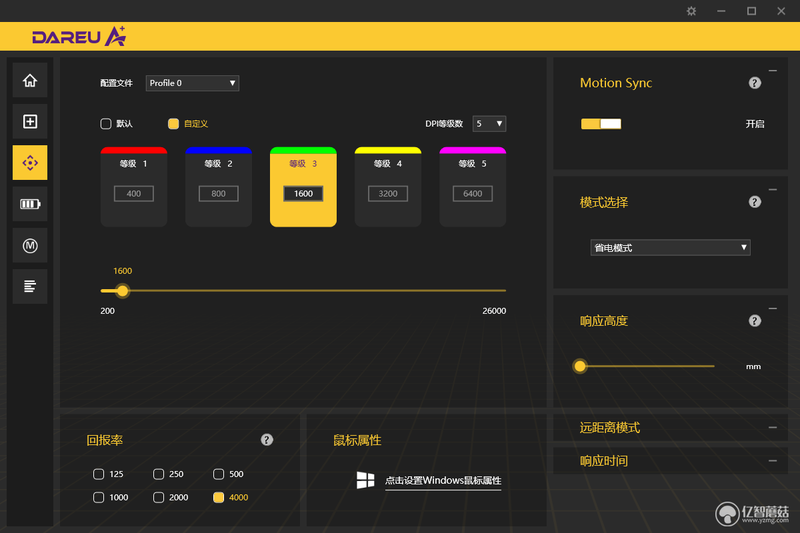The height and width of the screenshot is (533, 800).
Task: Select DPI level 3 card
Action: [x=303, y=187]
